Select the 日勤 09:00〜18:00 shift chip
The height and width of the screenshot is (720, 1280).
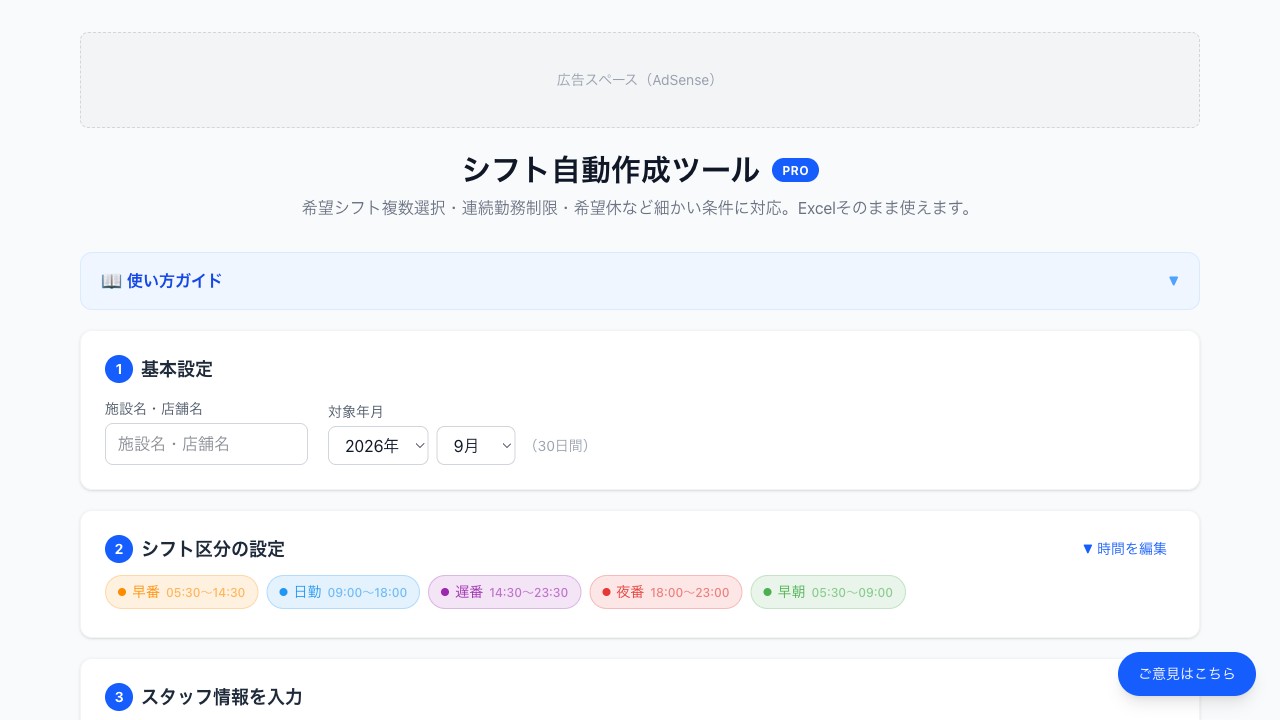[x=343, y=592]
